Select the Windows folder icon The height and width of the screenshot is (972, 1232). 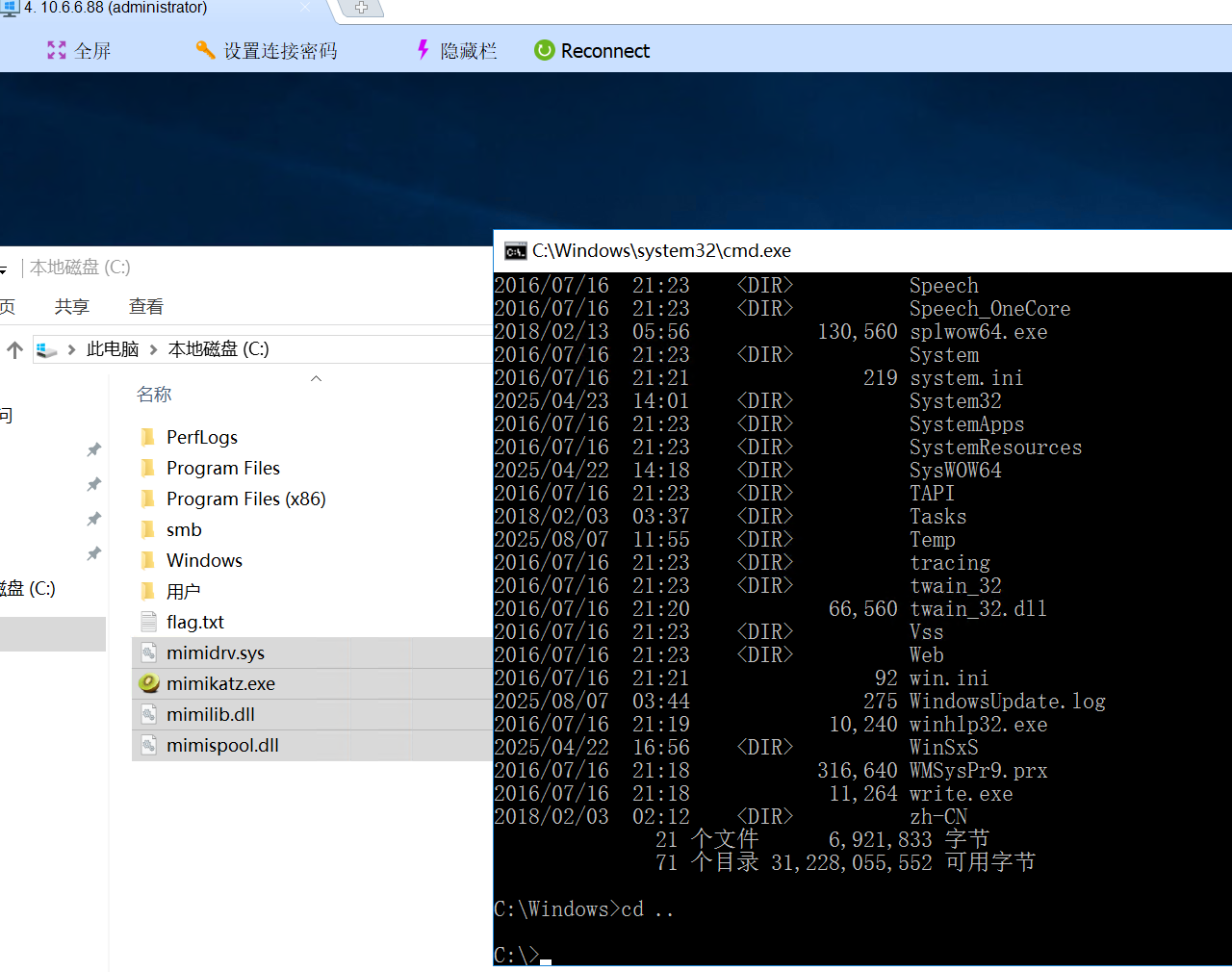[x=147, y=560]
